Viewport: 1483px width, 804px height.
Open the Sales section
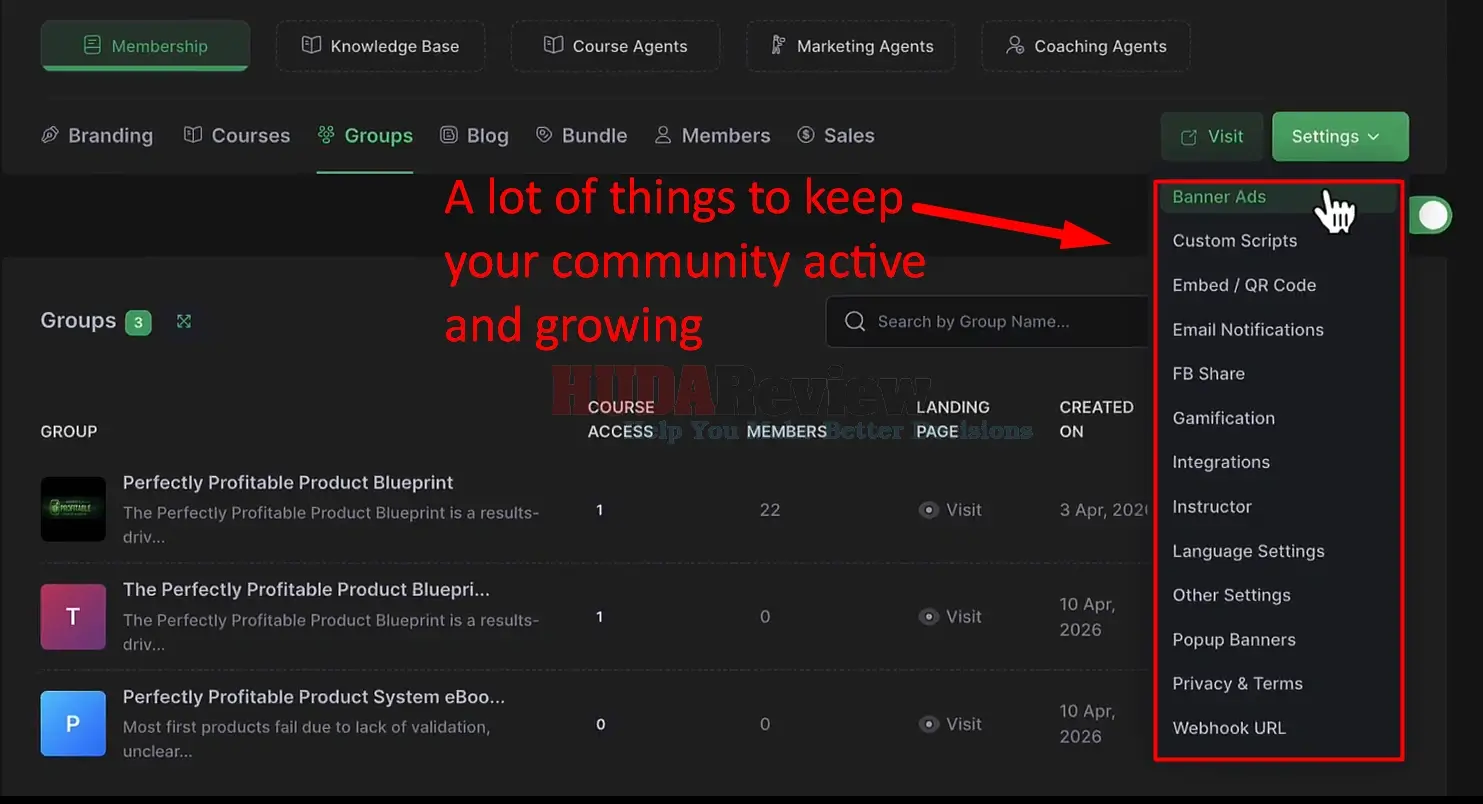[836, 135]
